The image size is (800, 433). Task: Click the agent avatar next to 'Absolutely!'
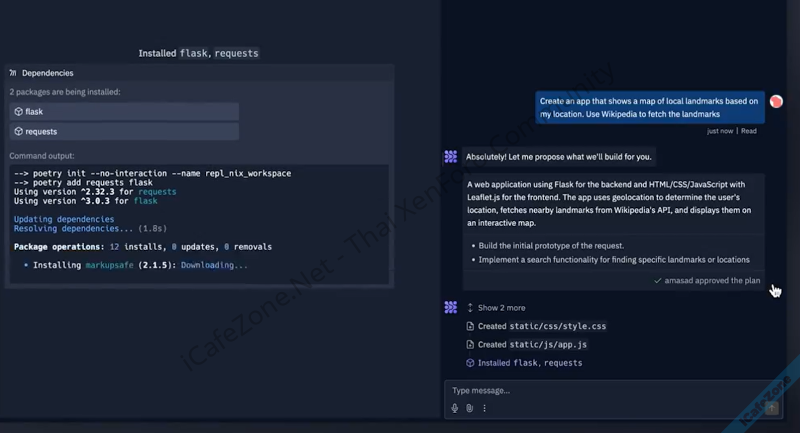[451, 157]
